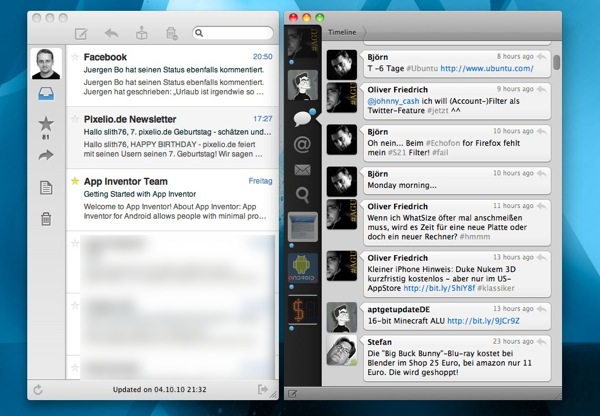Click the compose new mail icon
Screen dimensions: 600x416
click(x=81, y=34)
